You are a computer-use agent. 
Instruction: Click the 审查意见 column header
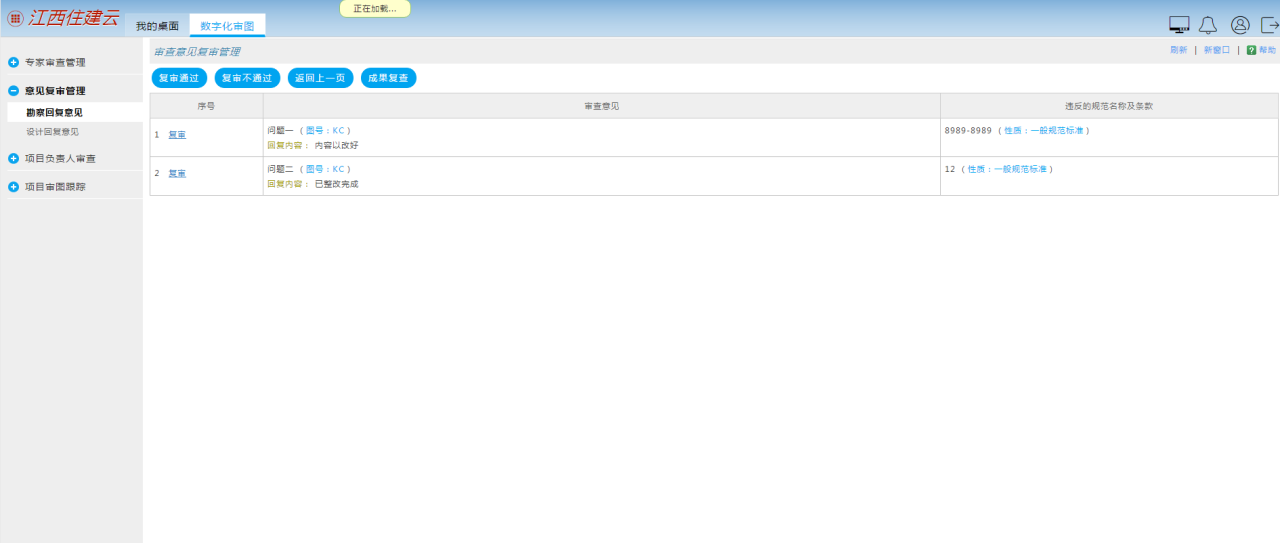(x=601, y=105)
